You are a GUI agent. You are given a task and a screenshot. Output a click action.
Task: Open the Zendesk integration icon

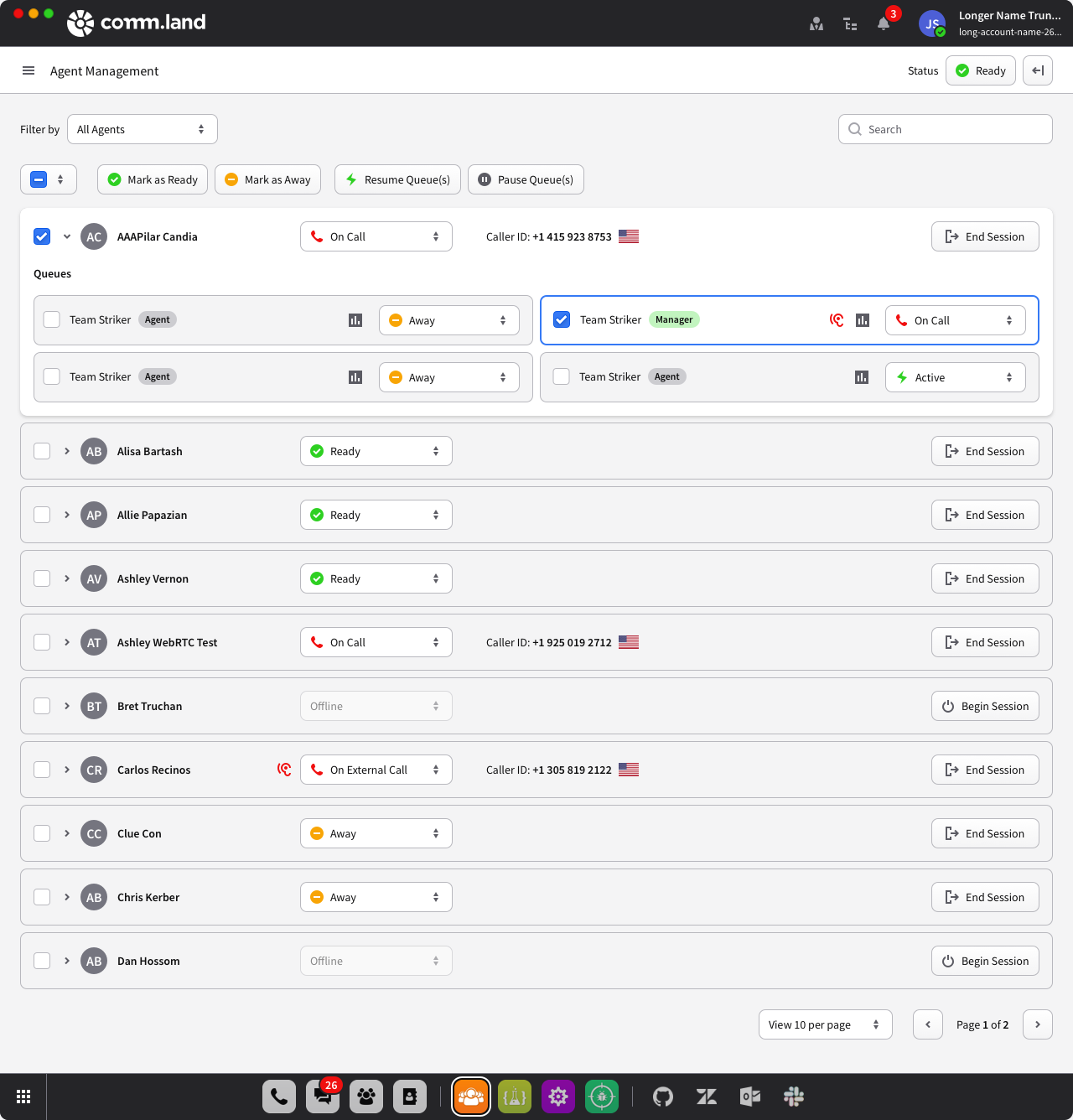pyautogui.click(x=707, y=1097)
